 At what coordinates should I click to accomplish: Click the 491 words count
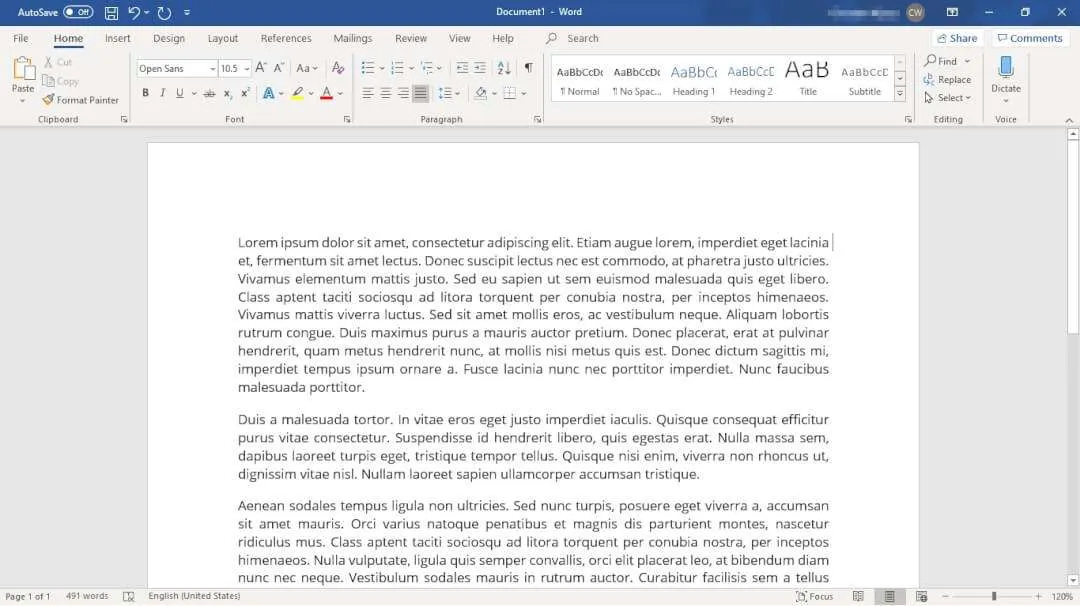(87, 596)
